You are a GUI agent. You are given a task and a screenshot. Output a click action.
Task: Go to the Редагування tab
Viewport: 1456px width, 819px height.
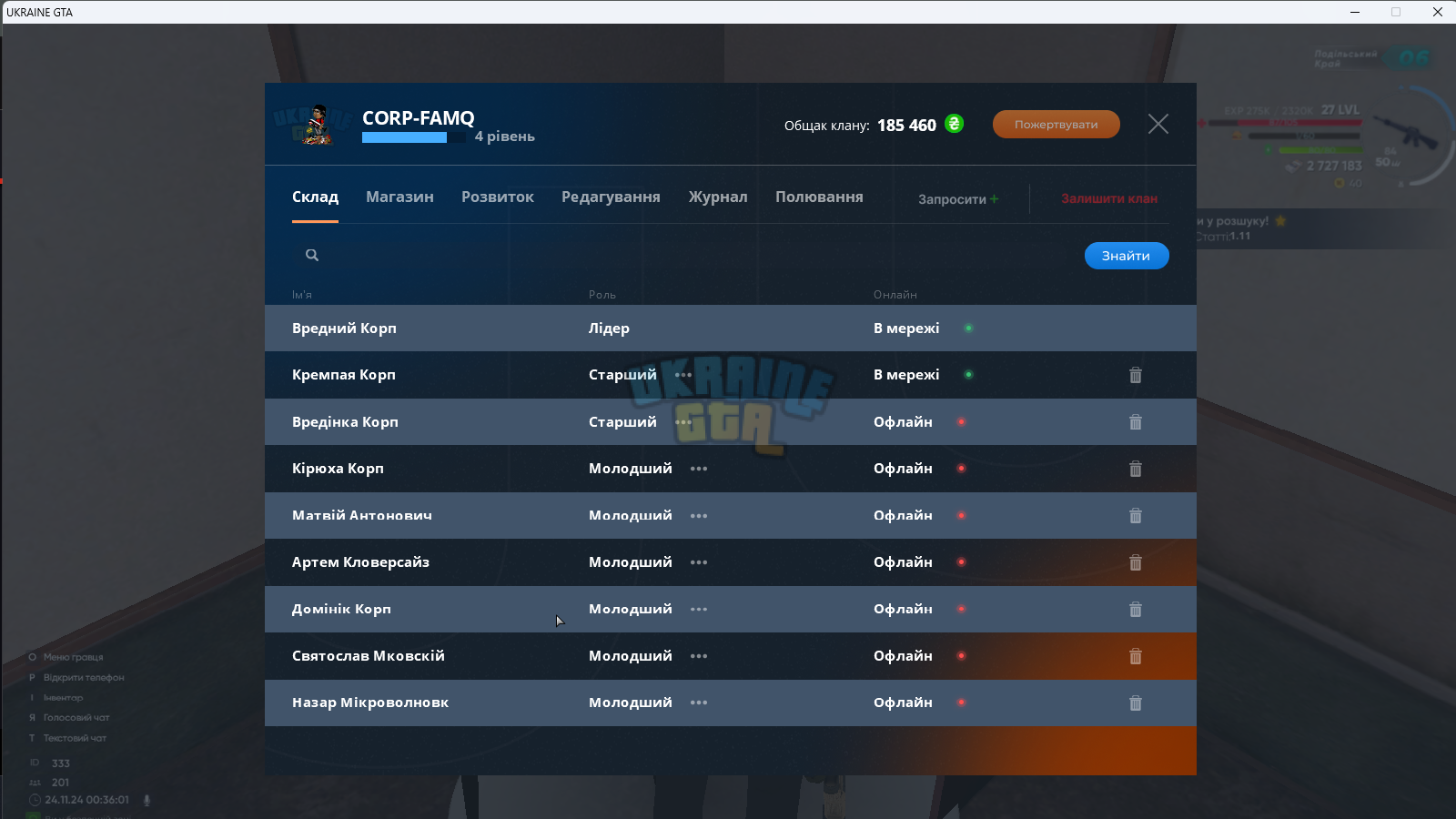(611, 197)
